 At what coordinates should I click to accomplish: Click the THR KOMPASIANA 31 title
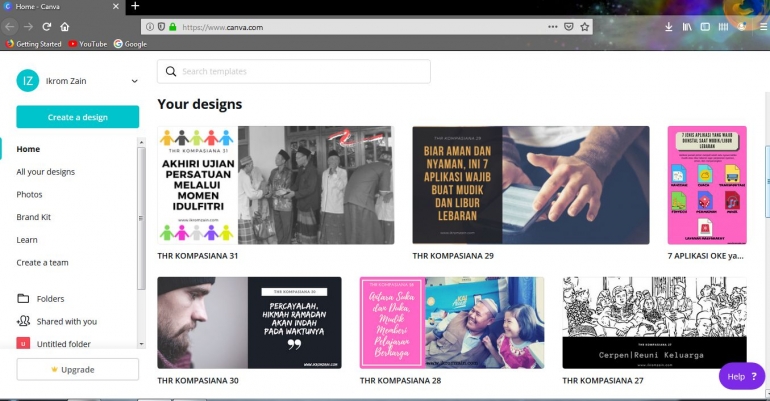[197, 256]
